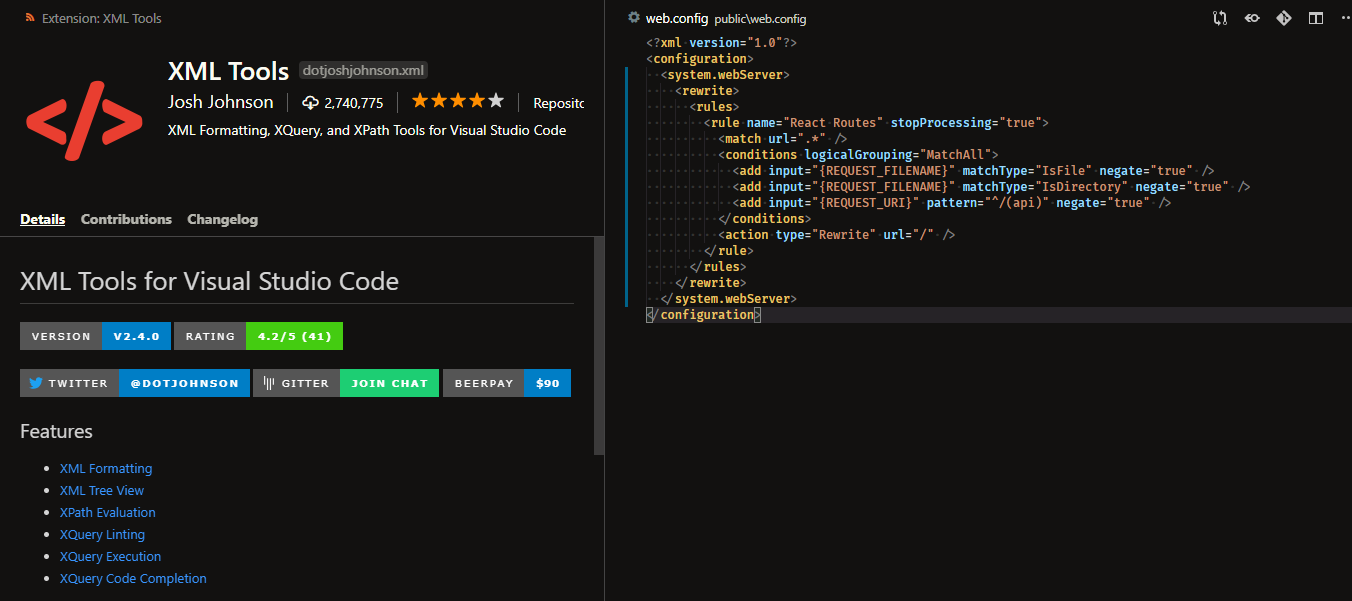Click the extension description text
1352x601 pixels.
point(367,130)
